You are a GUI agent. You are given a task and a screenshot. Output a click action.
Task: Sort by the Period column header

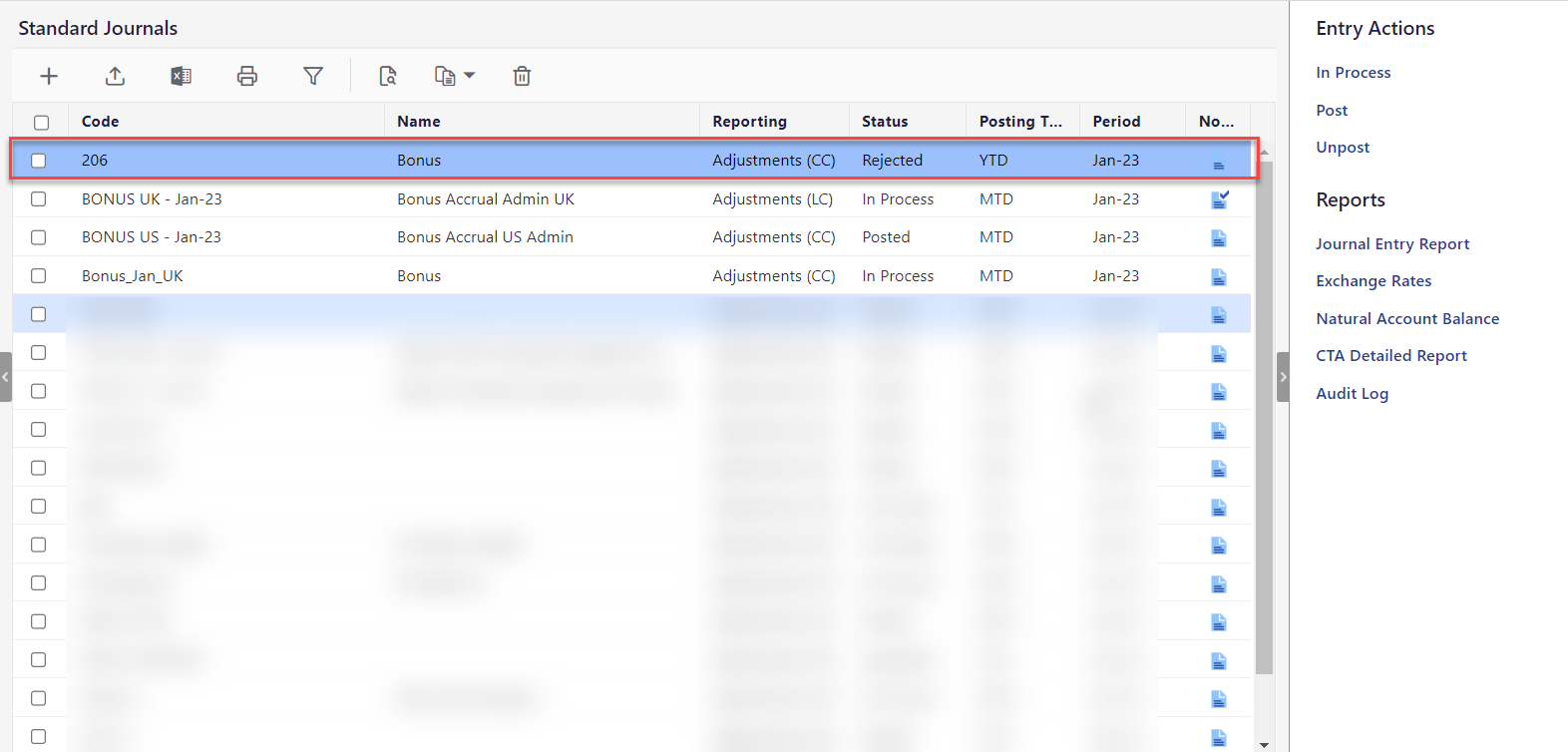point(1132,121)
